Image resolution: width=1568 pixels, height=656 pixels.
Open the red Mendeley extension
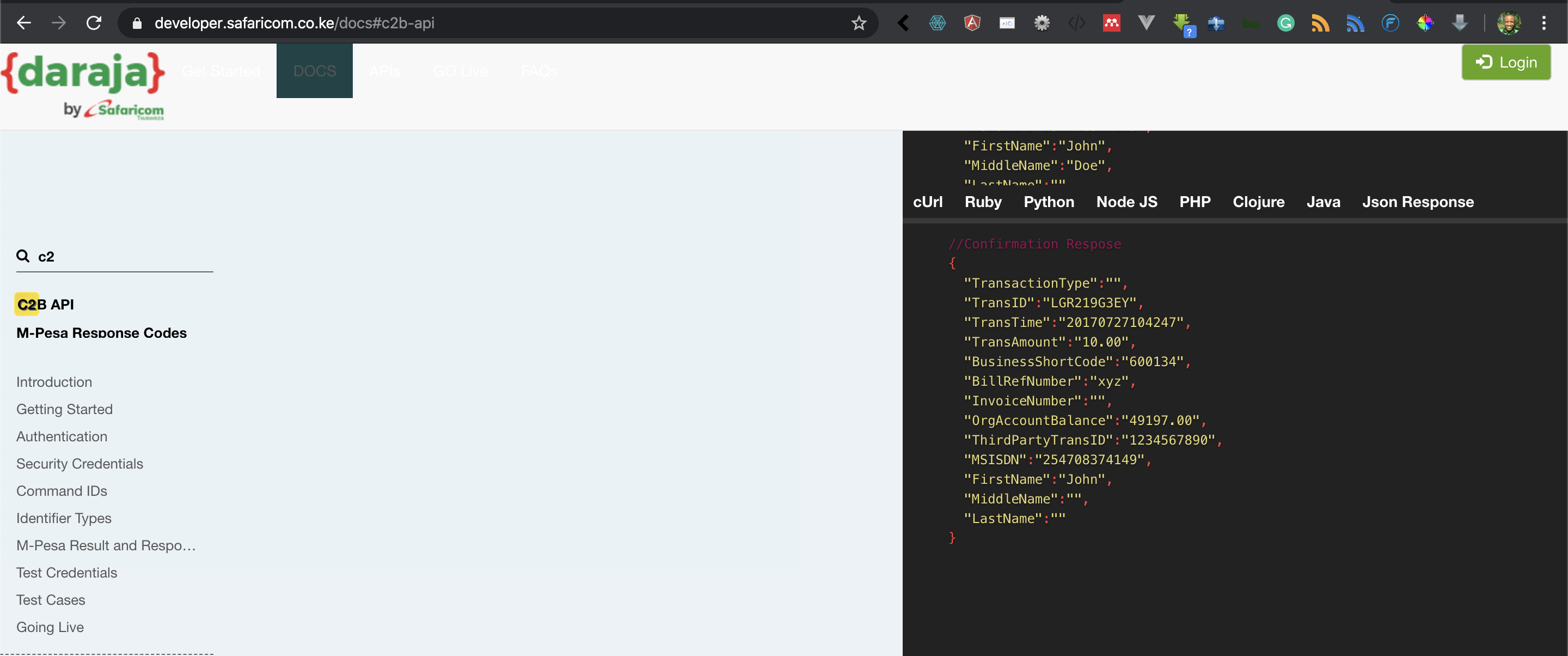[1111, 23]
